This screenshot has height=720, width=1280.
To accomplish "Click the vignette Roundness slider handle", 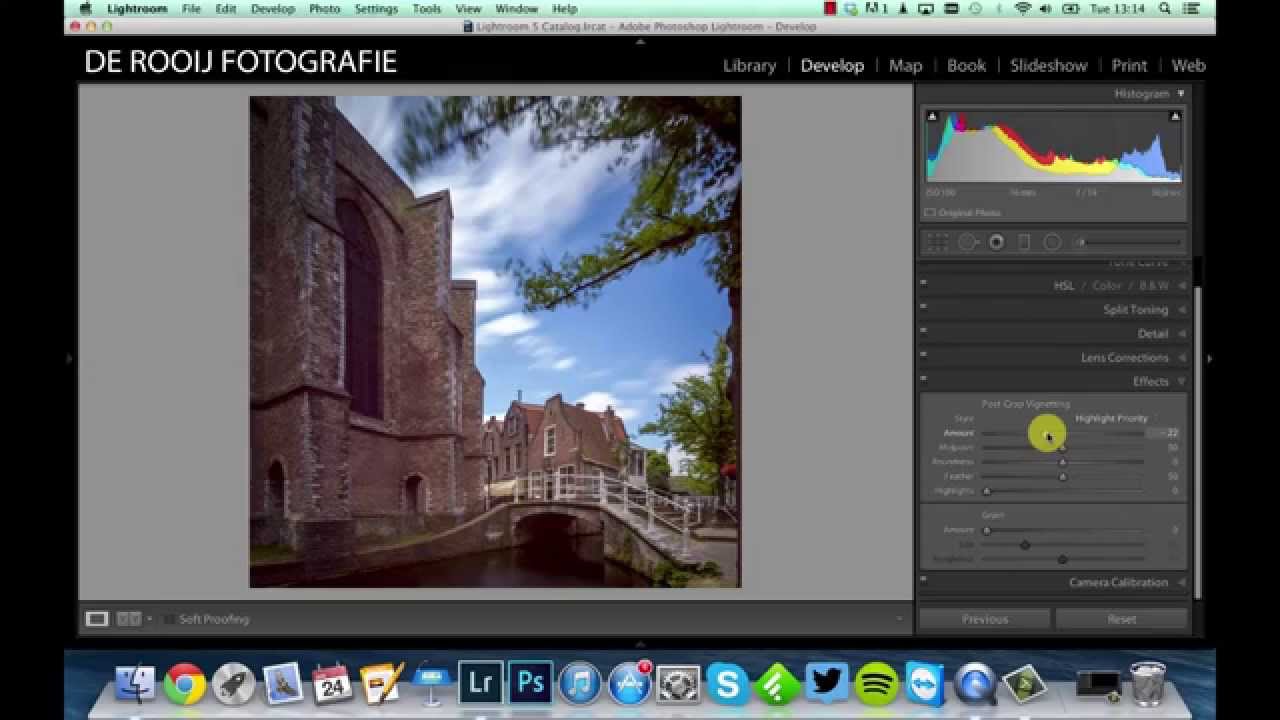I will (1062, 462).
